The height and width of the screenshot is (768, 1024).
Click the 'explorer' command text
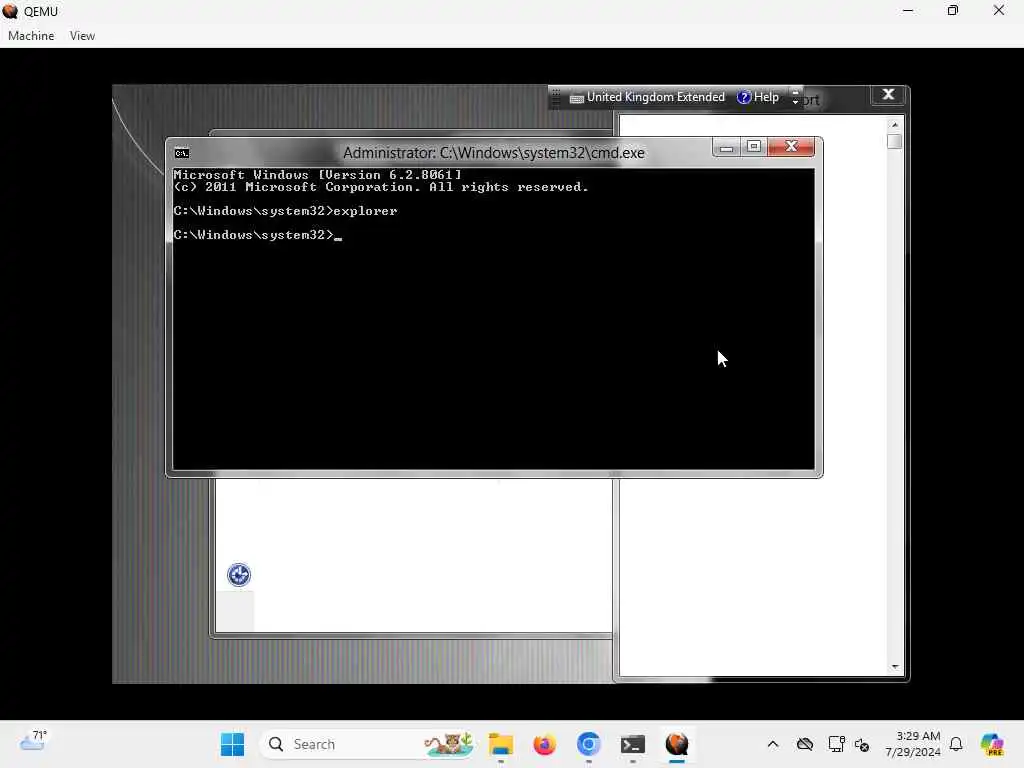click(365, 211)
